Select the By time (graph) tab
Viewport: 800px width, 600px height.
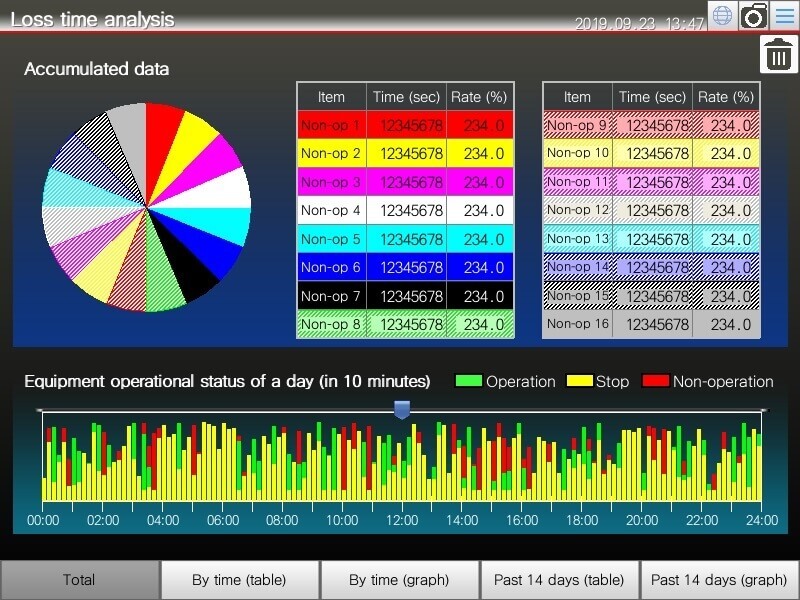click(x=399, y=580)
